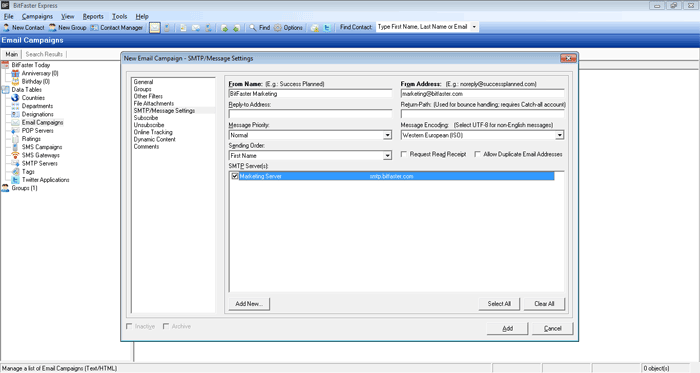Select Unsubscribe in settings list

(149, 125)
